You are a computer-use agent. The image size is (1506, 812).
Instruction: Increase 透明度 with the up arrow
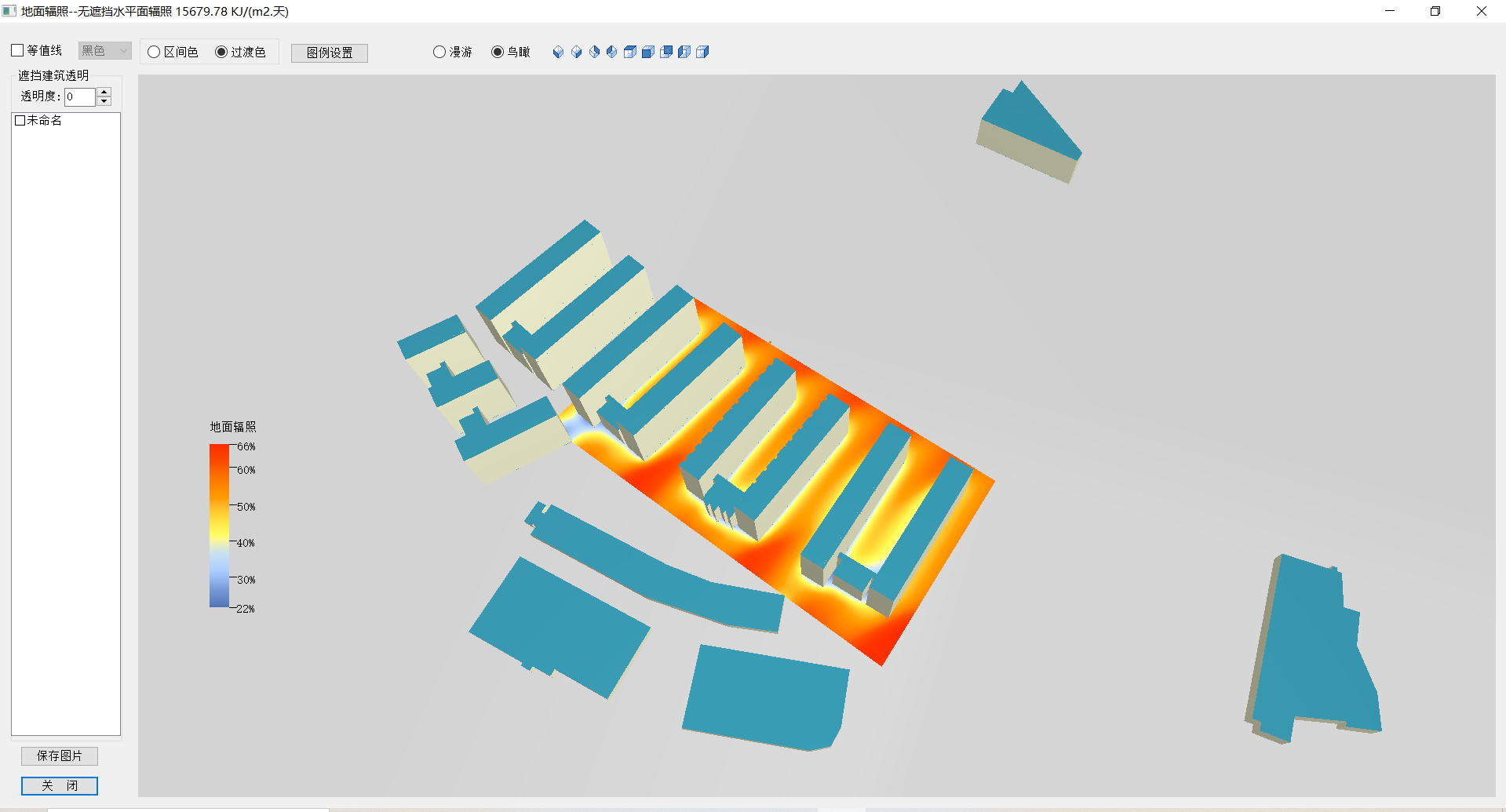coord(104,92)
